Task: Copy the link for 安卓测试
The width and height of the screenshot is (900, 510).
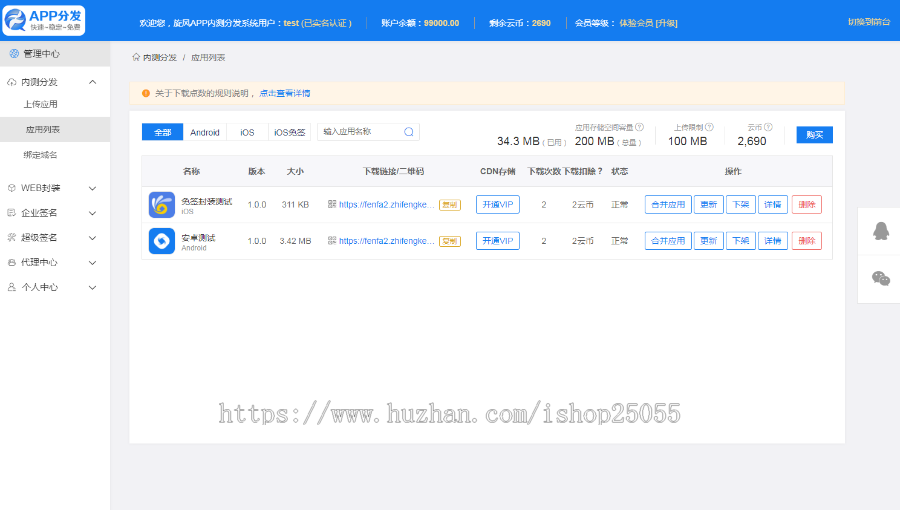Action: coord(450,242)
